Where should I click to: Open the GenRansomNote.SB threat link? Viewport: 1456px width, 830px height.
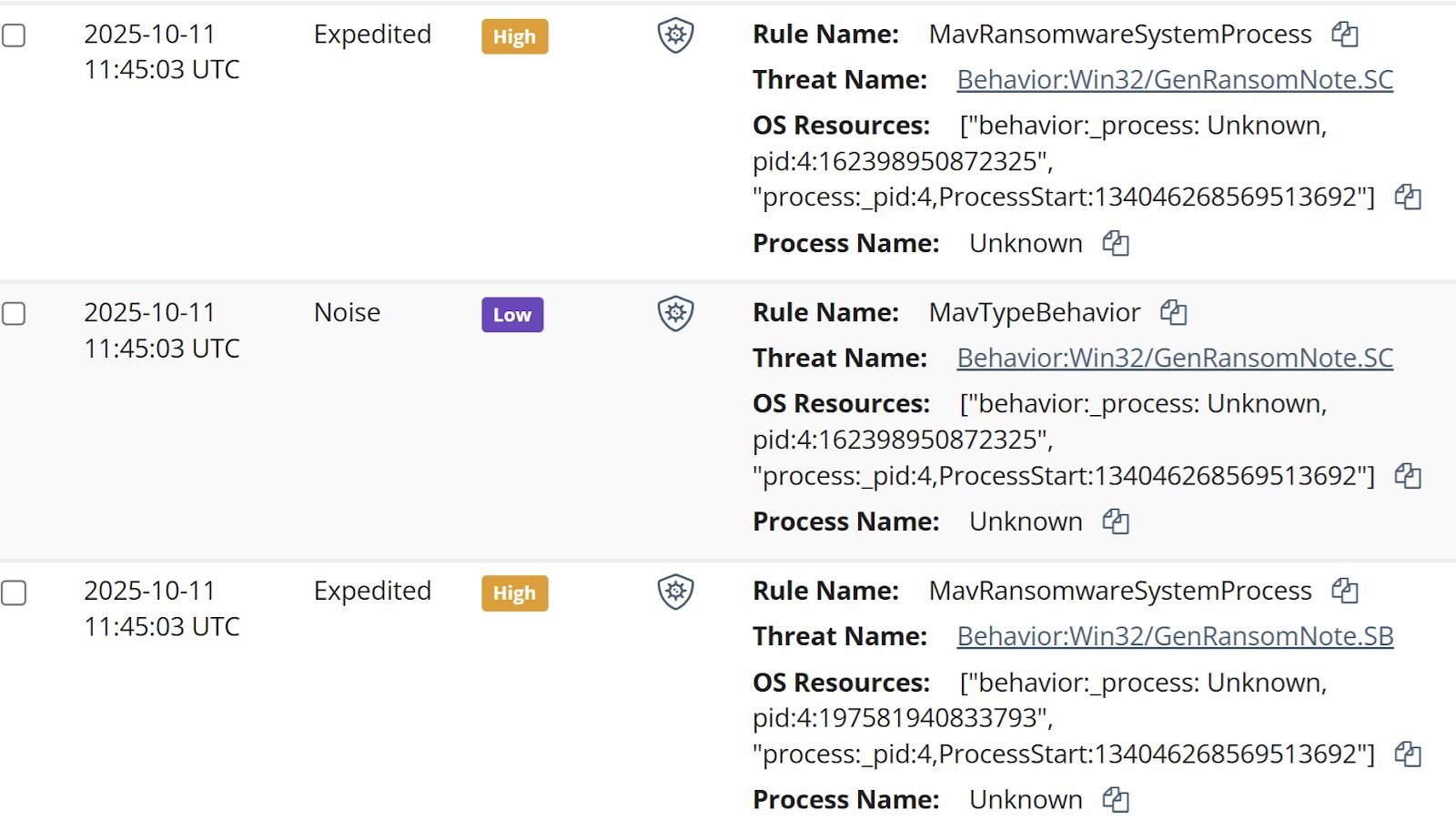[x=1173, y=637]
